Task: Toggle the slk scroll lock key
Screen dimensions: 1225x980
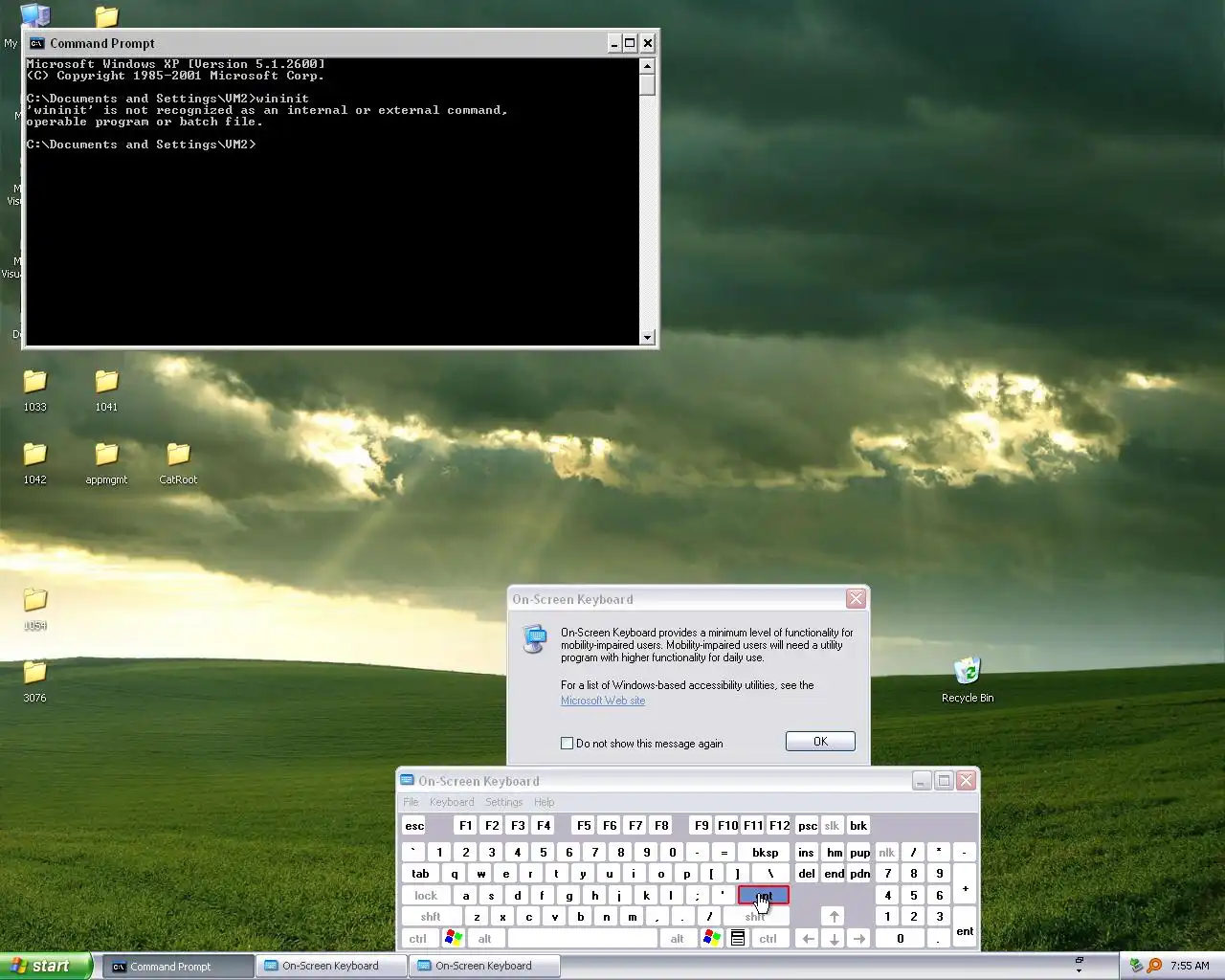Action: [832, 826]
